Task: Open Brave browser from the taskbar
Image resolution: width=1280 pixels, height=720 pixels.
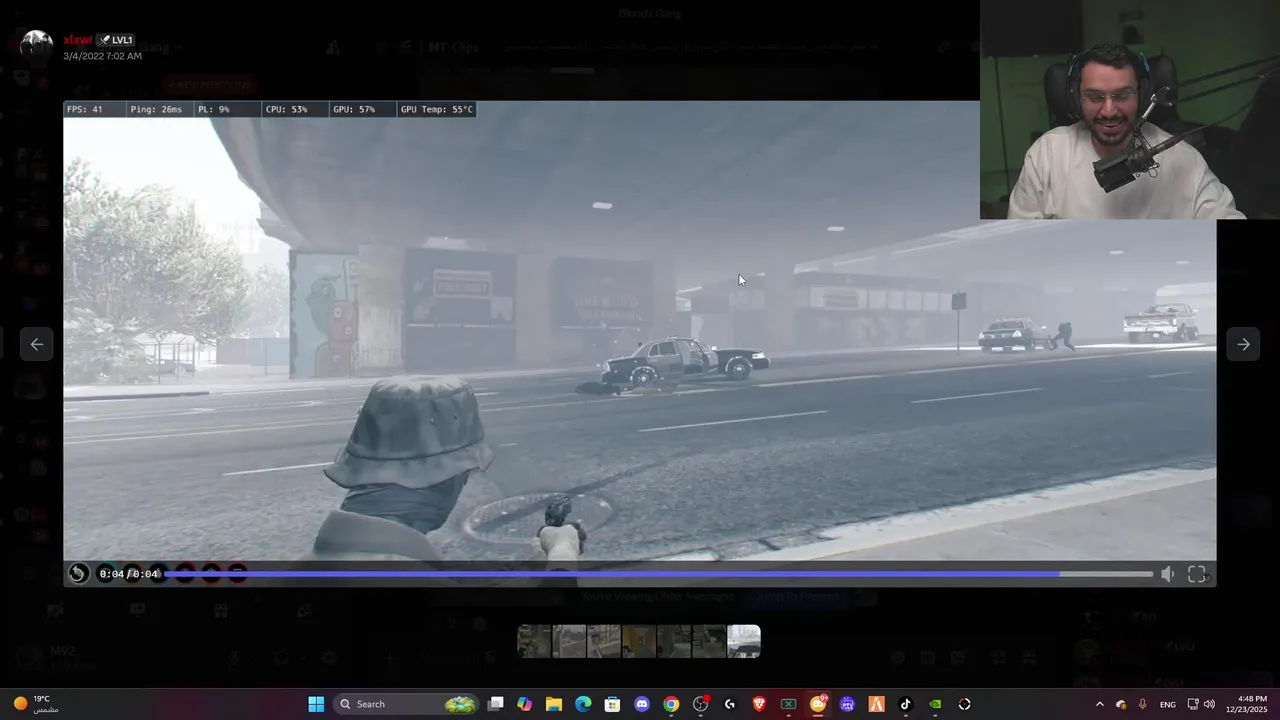Action: click(x=759, y=704)
